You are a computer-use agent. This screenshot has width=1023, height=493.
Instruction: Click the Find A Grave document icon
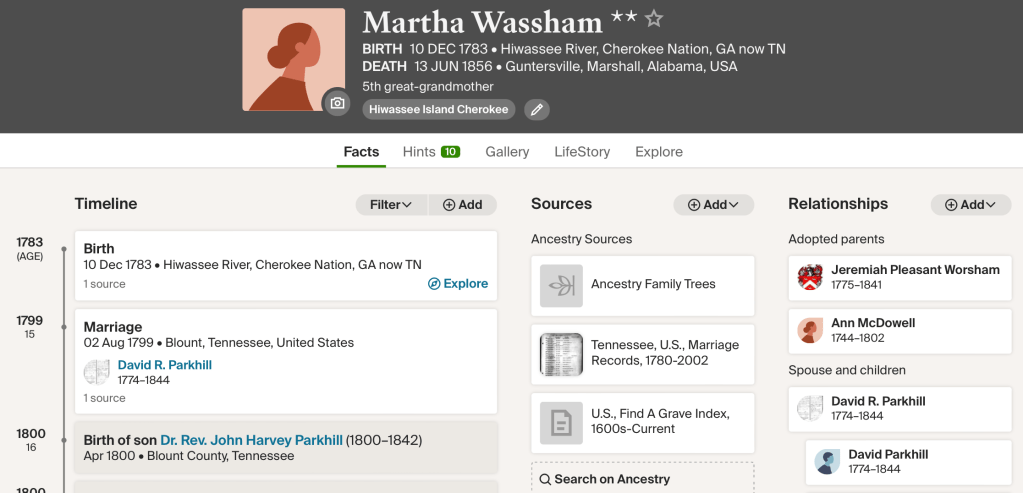pyautogui.click(x=561, y=422)
